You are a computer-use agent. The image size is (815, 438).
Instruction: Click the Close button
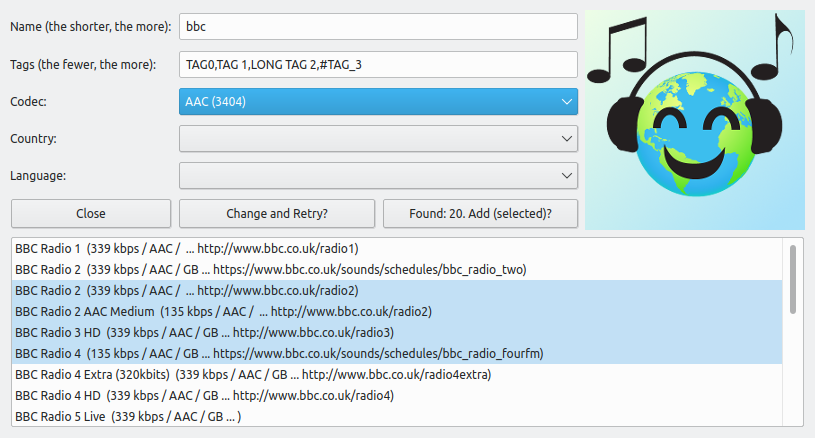[91, 214]
